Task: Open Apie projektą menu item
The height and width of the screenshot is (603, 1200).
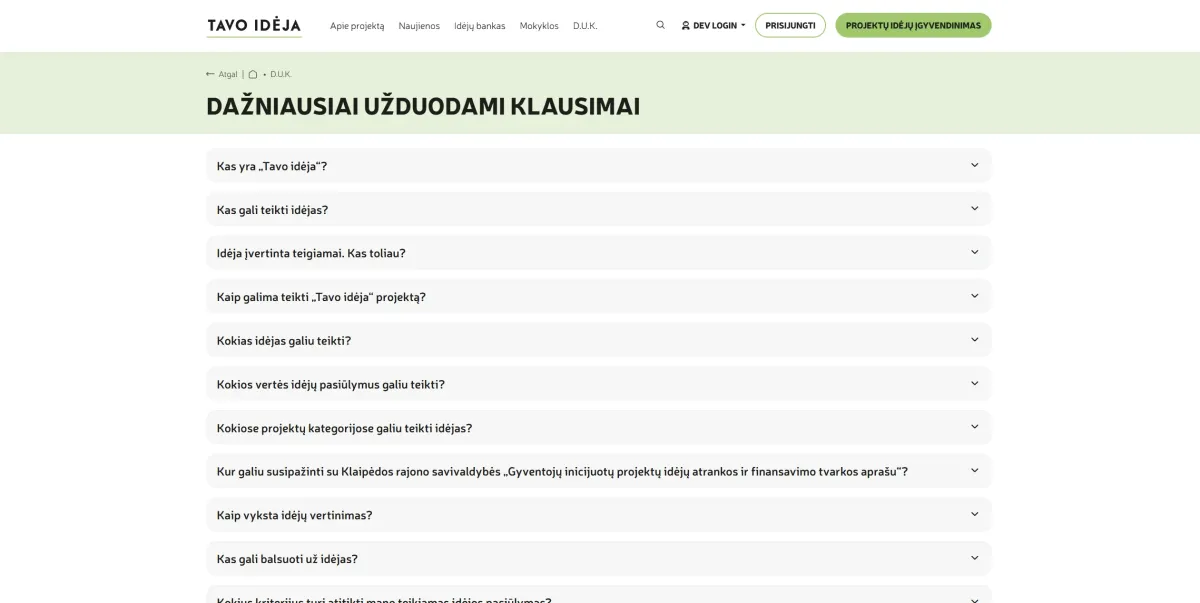Action: coord(357,26)
